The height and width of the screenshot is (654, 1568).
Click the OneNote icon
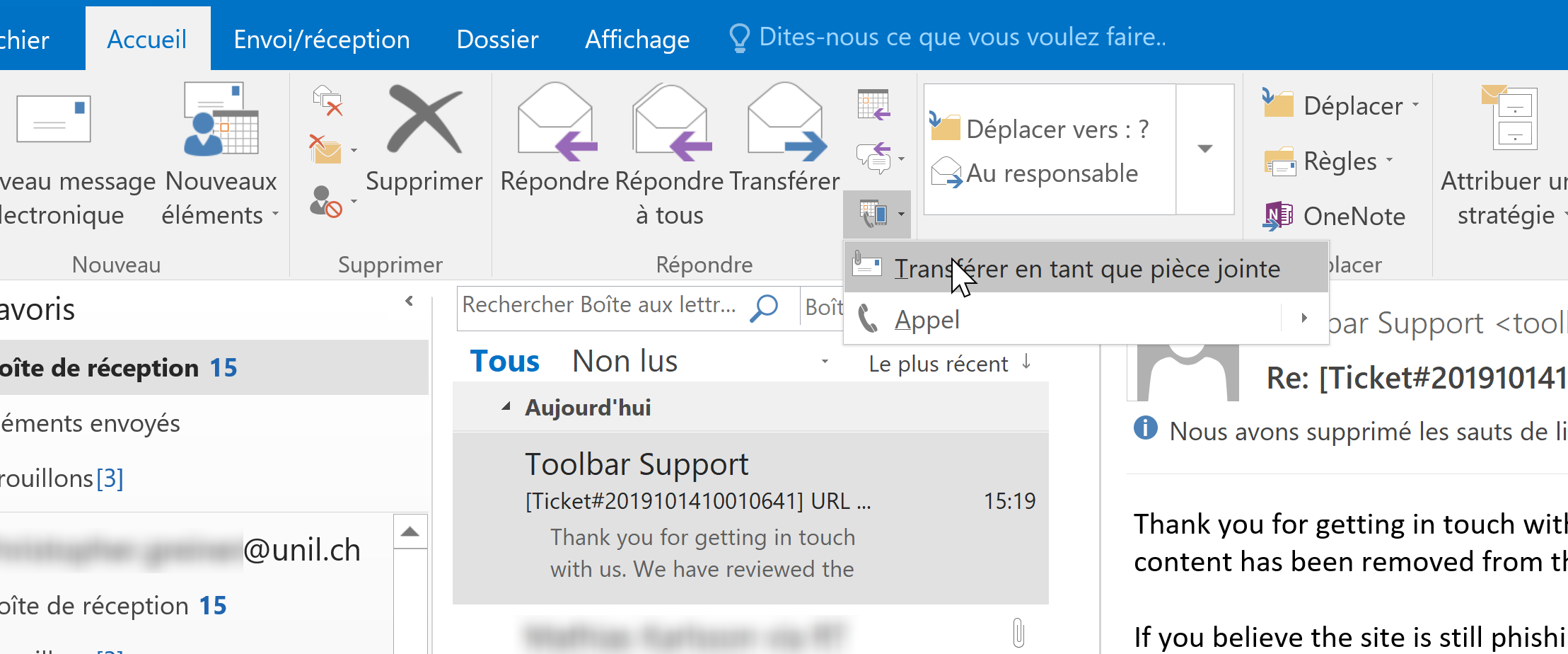(x=1278, y=216)
